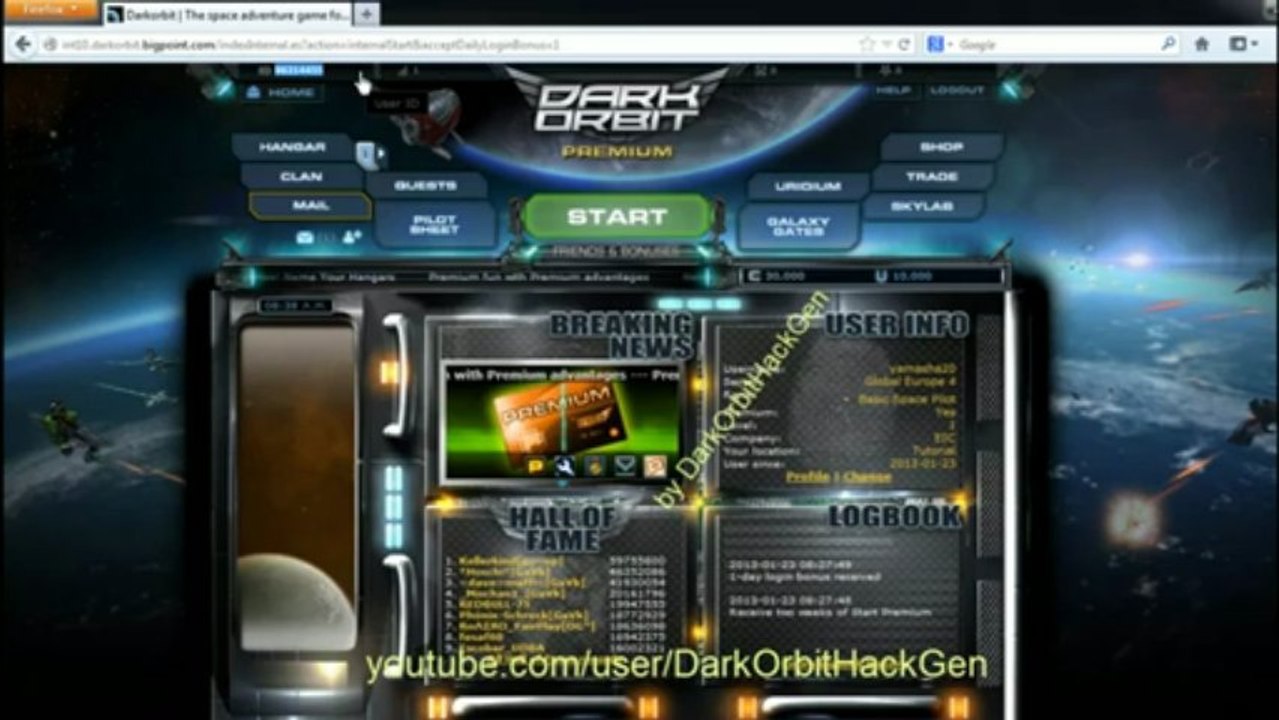1279x720 pixels.
Task: Open GALAXY GATES
Action: pos(798,226)
